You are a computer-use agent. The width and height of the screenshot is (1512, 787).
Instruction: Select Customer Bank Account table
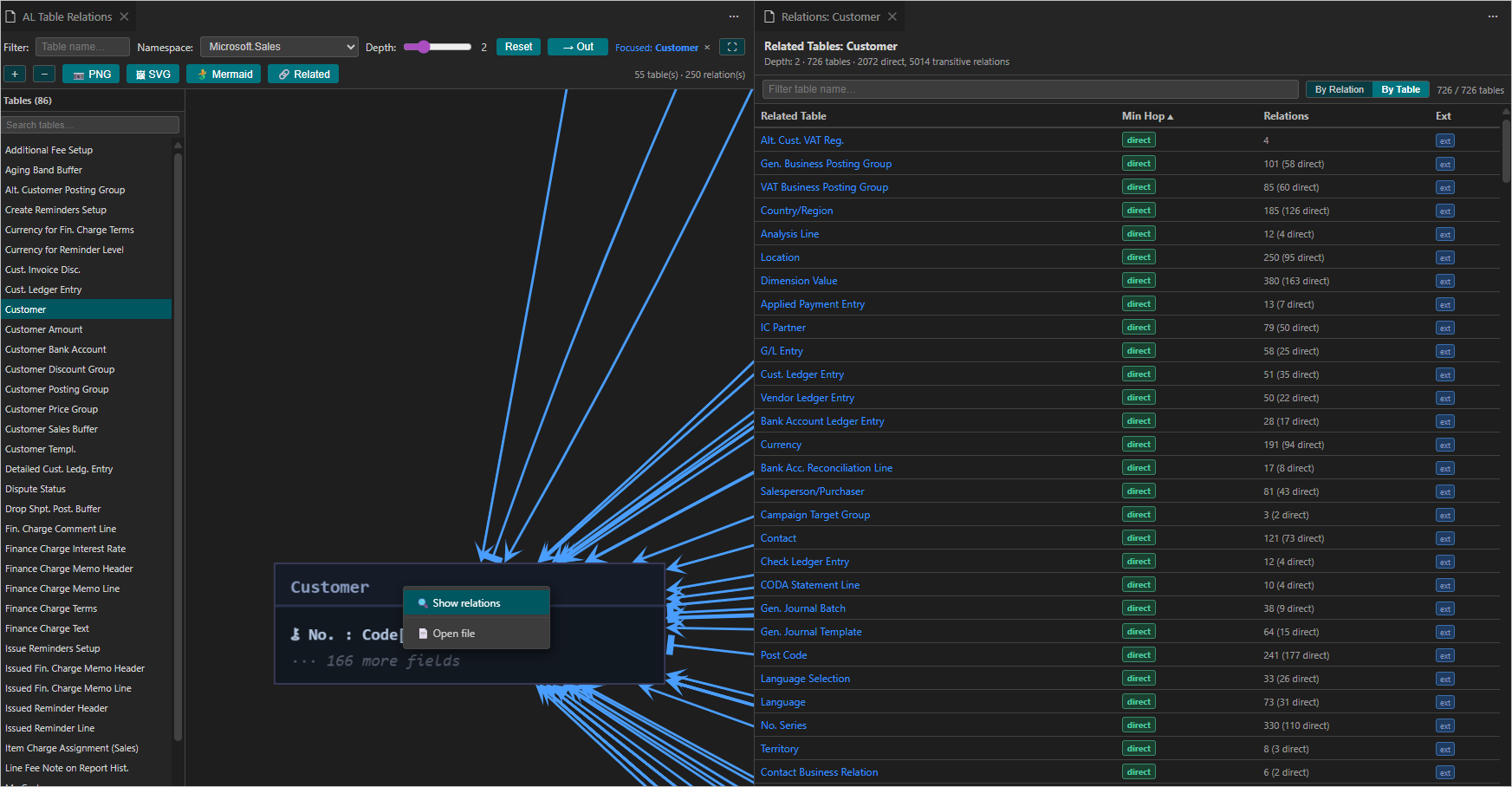point(86,349)
